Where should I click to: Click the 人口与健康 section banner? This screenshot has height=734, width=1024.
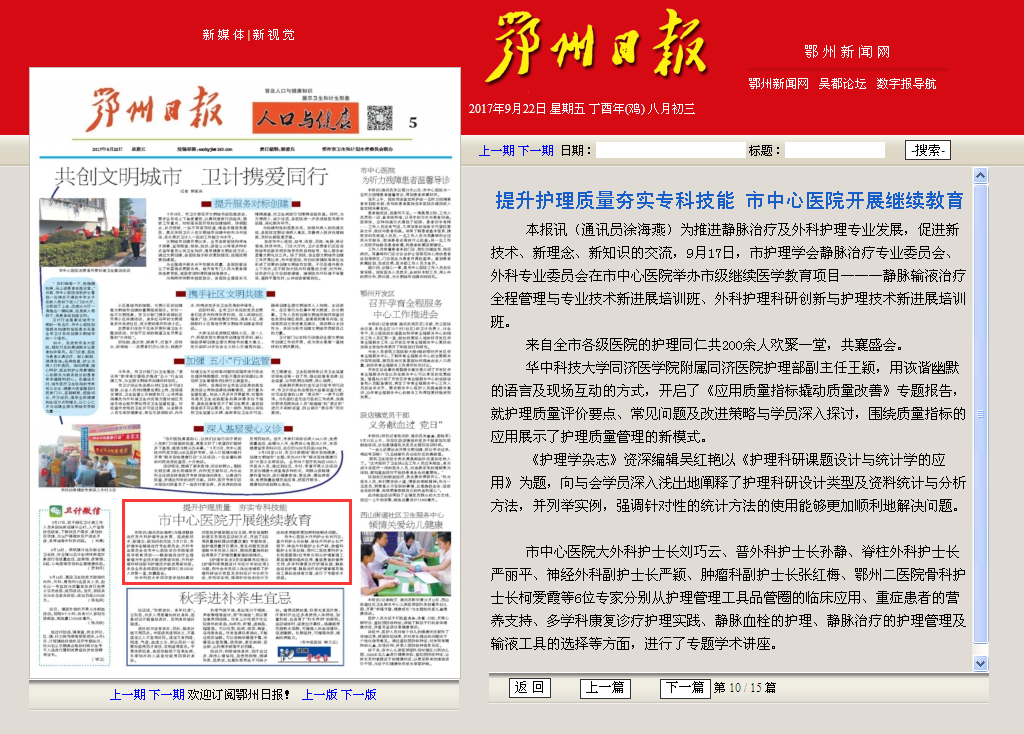tap(306, 118)
